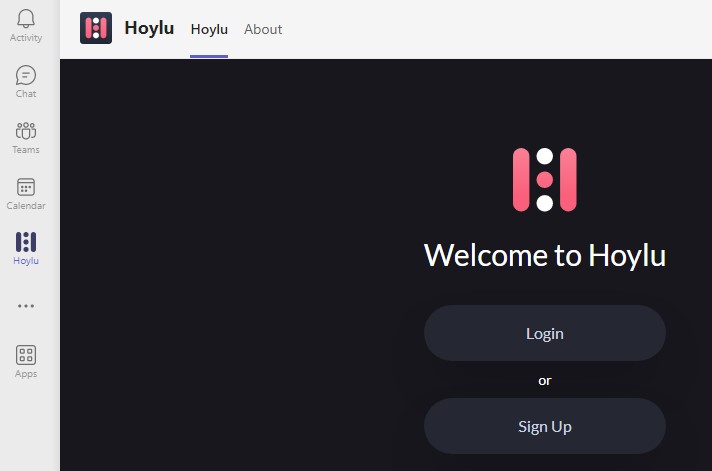
Task: Click the large Hoylu welcome logo
Action: point(544,180)
